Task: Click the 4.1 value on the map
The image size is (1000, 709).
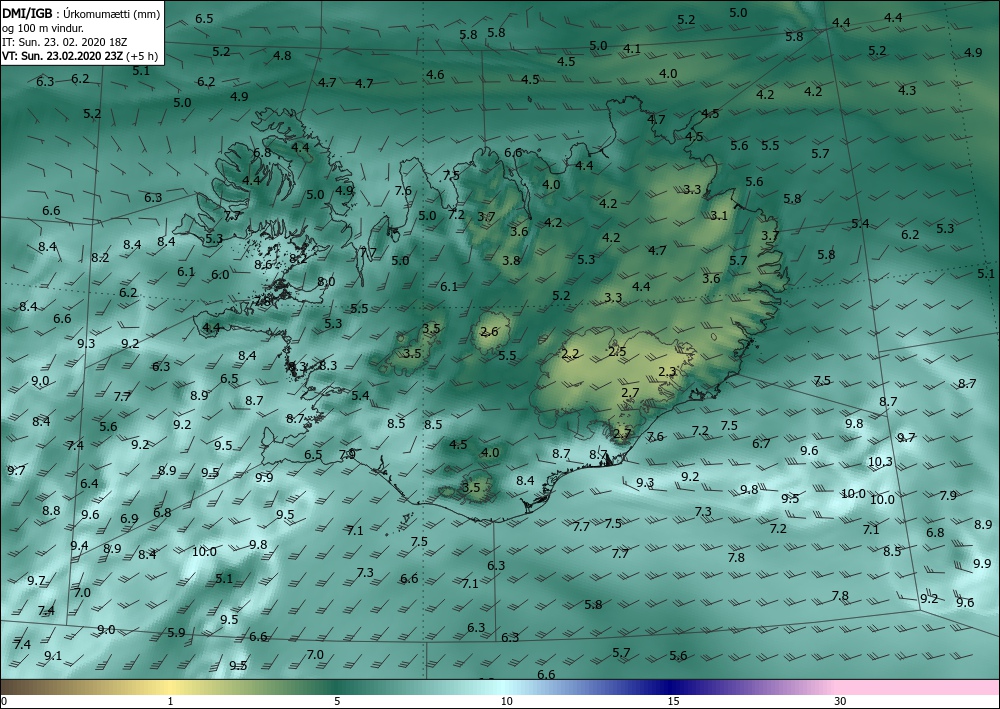Action: tap(632, 48)
